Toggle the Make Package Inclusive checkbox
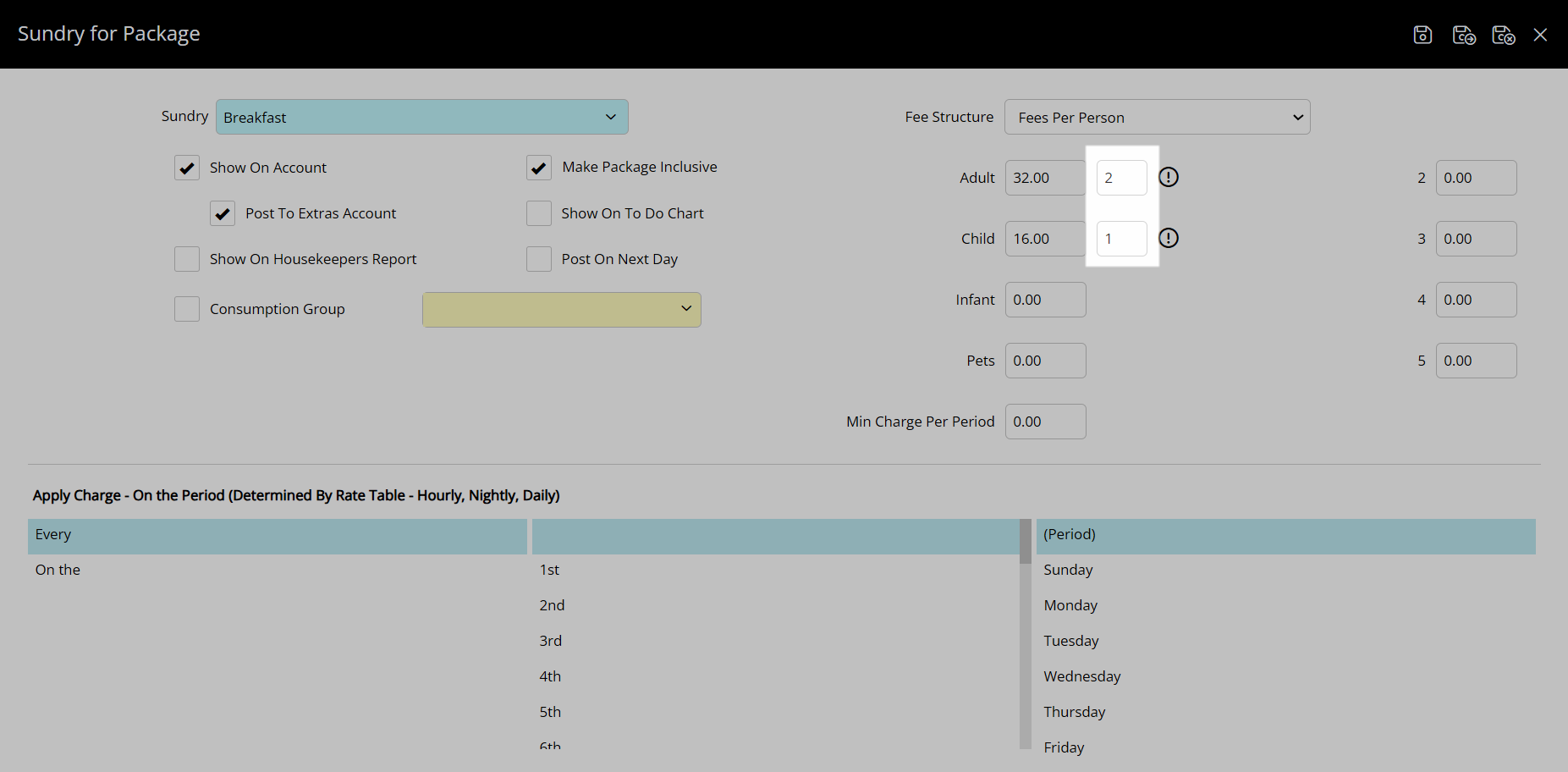This screenshot has height=772, width=1568. (x=539, y=168)
